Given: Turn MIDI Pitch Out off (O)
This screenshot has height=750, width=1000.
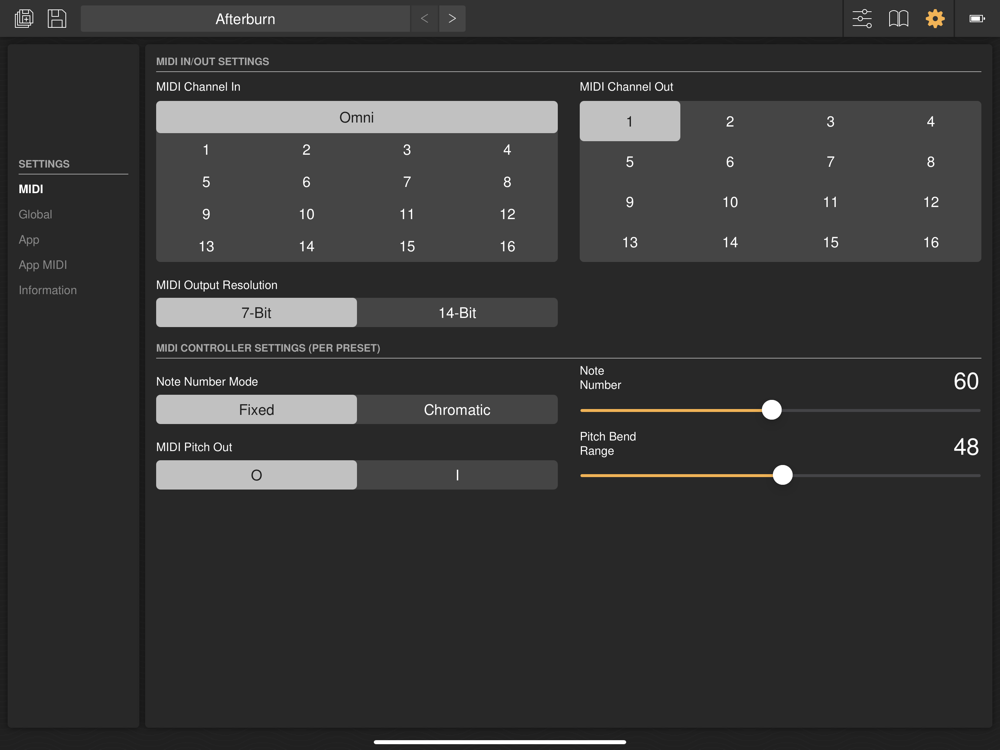Looking at the screenshot, I should point(256,475).
